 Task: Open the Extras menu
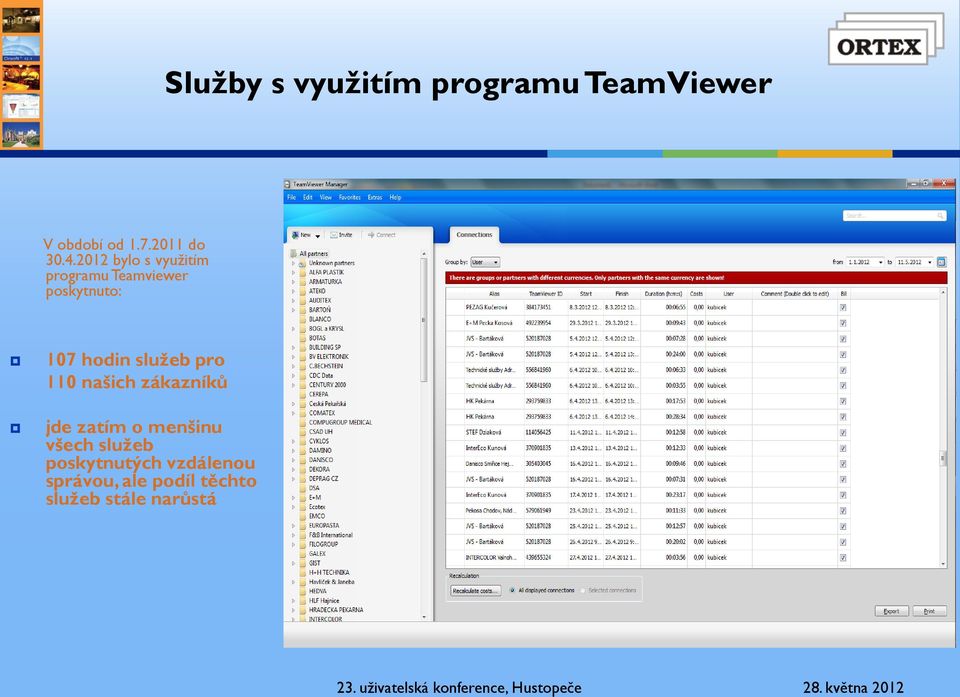[375, 197]
